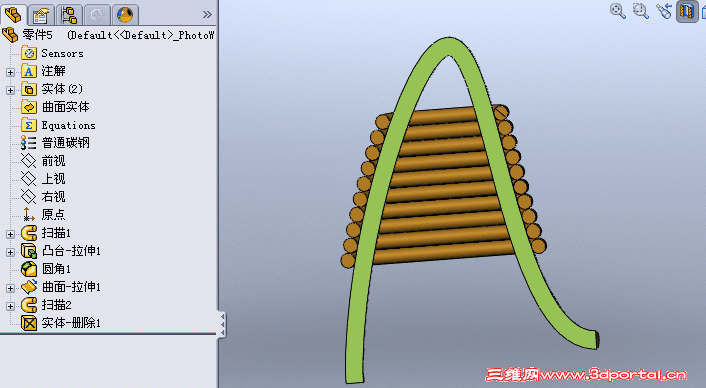This screenshot has height=388, width=706.
Task: Expand the 扫描1 feature node
Action: pos(10,234)
